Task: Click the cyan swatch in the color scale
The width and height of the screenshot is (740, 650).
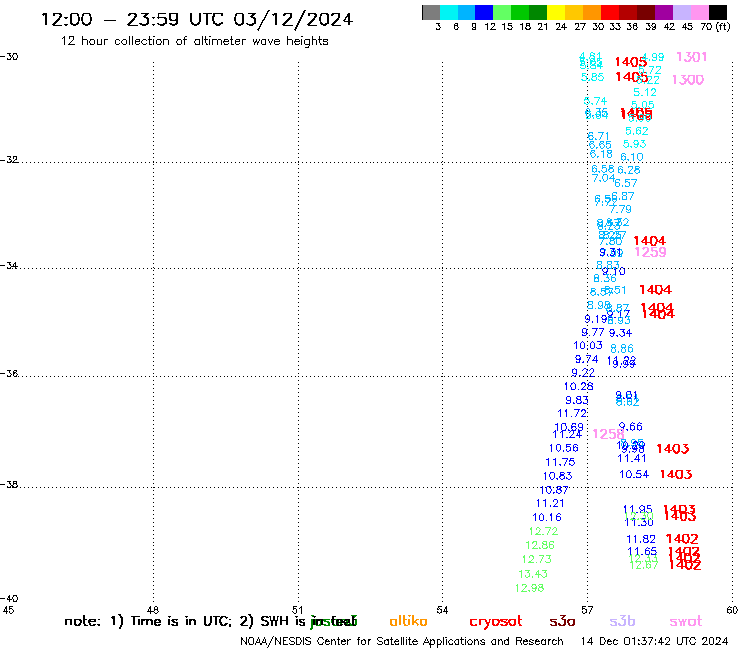Action: tap(449, 12)
